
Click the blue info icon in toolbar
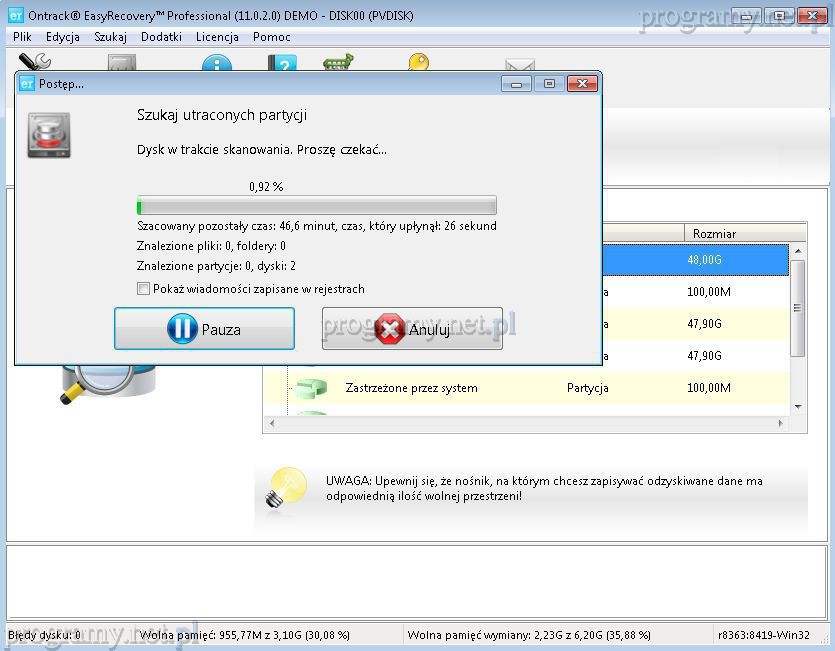click(x=217, y=64)
